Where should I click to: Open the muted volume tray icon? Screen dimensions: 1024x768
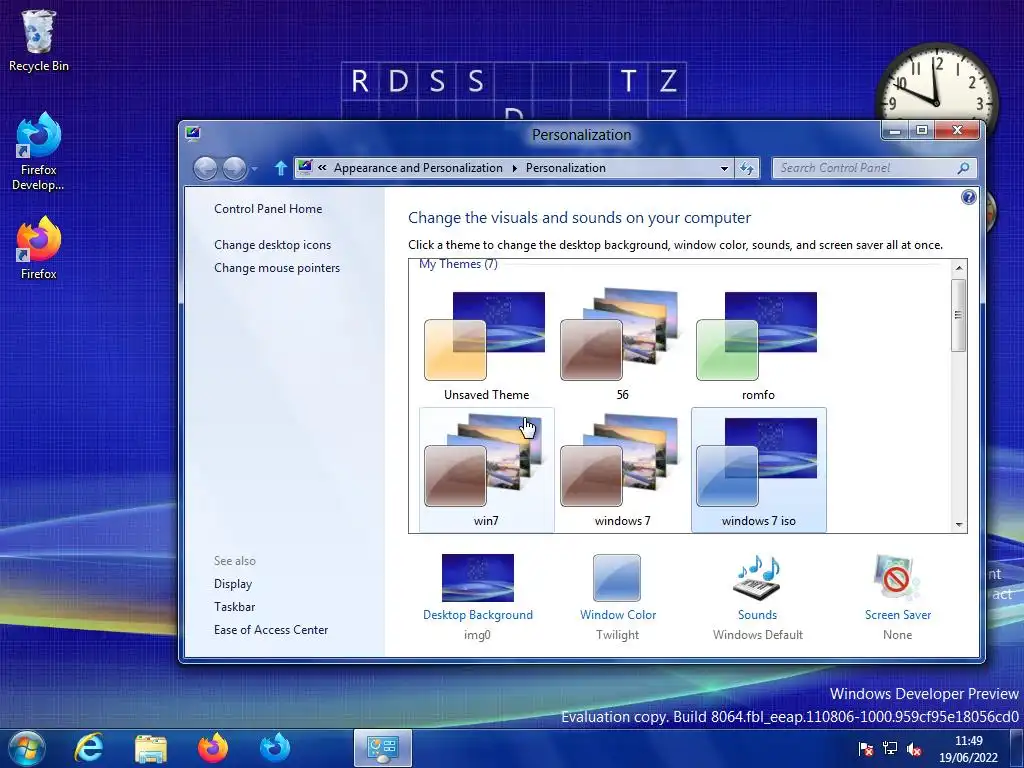pyautogui.click(x=914, y=749)
